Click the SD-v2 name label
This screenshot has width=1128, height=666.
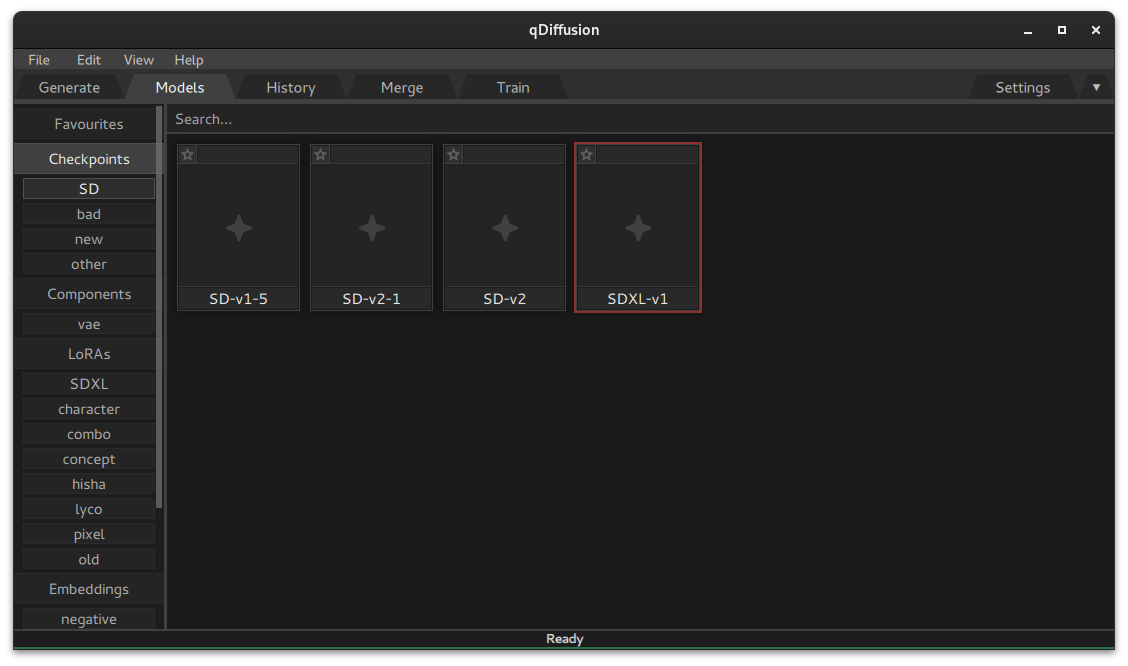tap(505, 298)
